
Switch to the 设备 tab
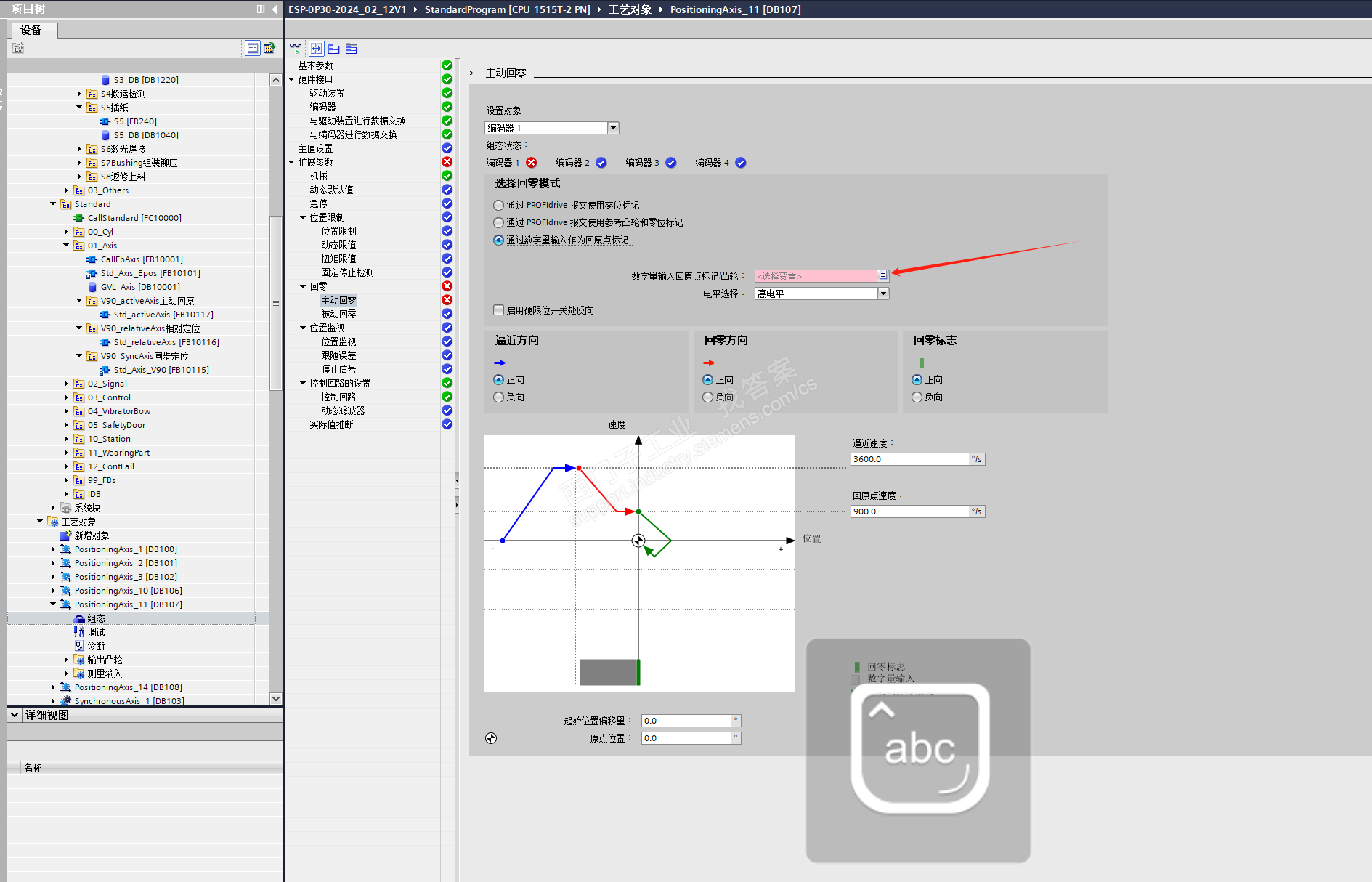pos(33,30)
